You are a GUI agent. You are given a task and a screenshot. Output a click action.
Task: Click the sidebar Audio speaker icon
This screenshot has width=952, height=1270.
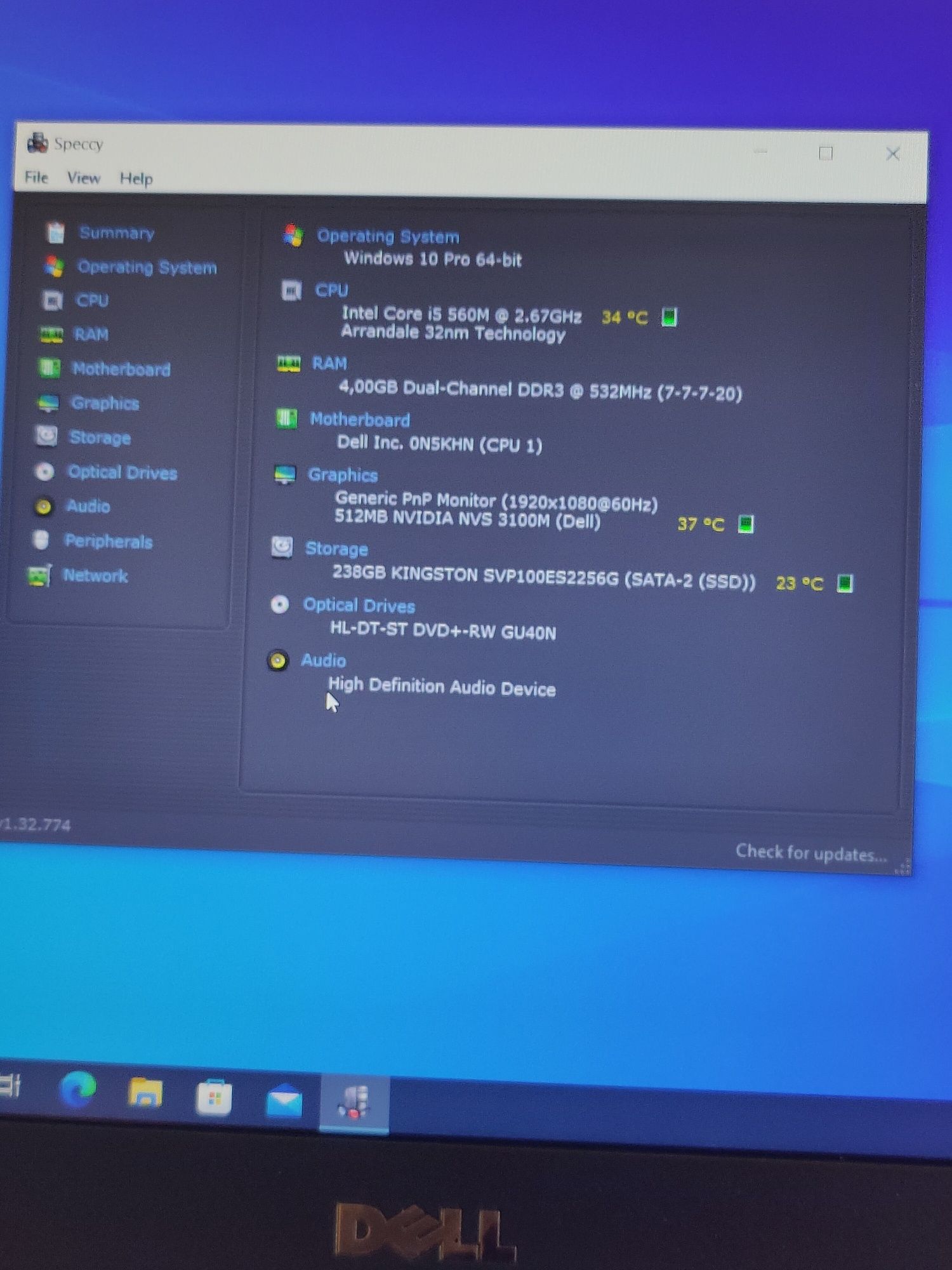coord(43,506)
